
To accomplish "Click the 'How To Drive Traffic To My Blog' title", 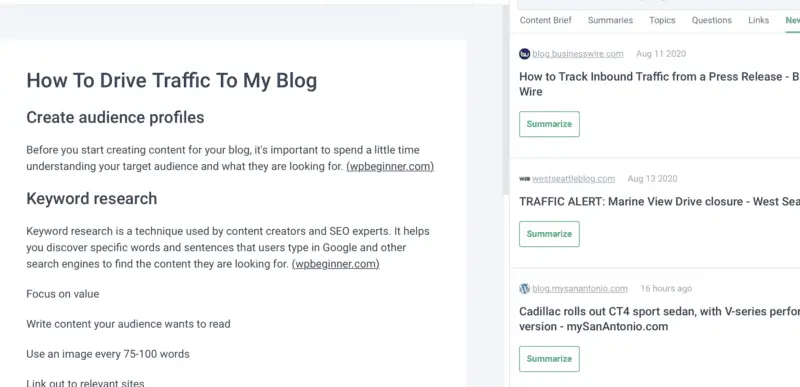I will point(171,81).
